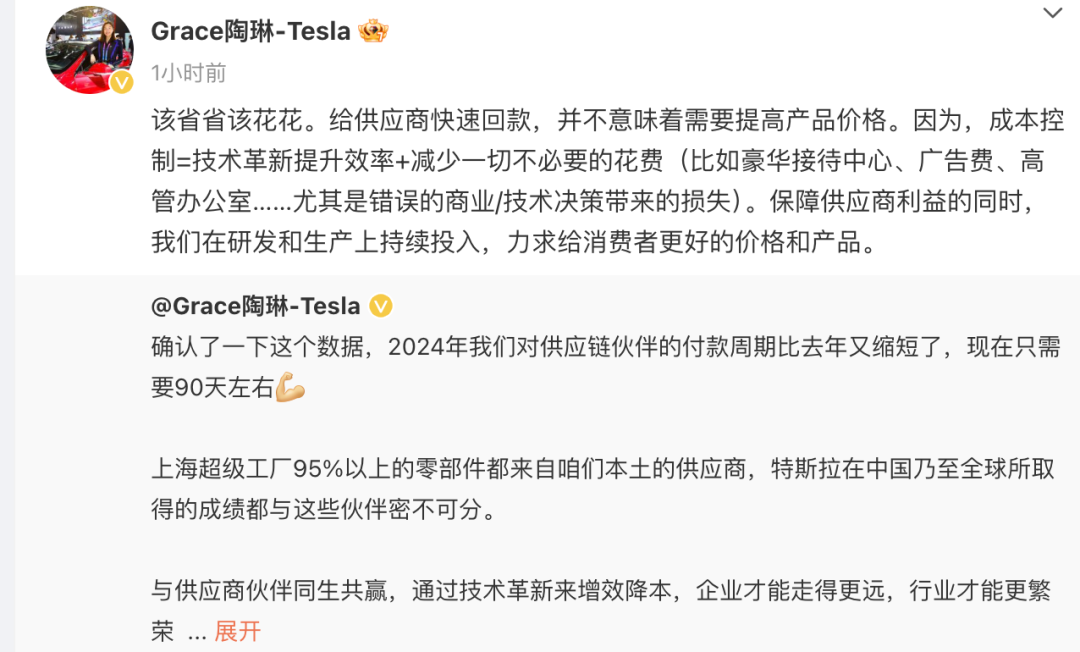Click the post line starting "该省省该花花"
Image resolution: width=1080 pixels, height=652 pixels.
(x=608, y=120)
